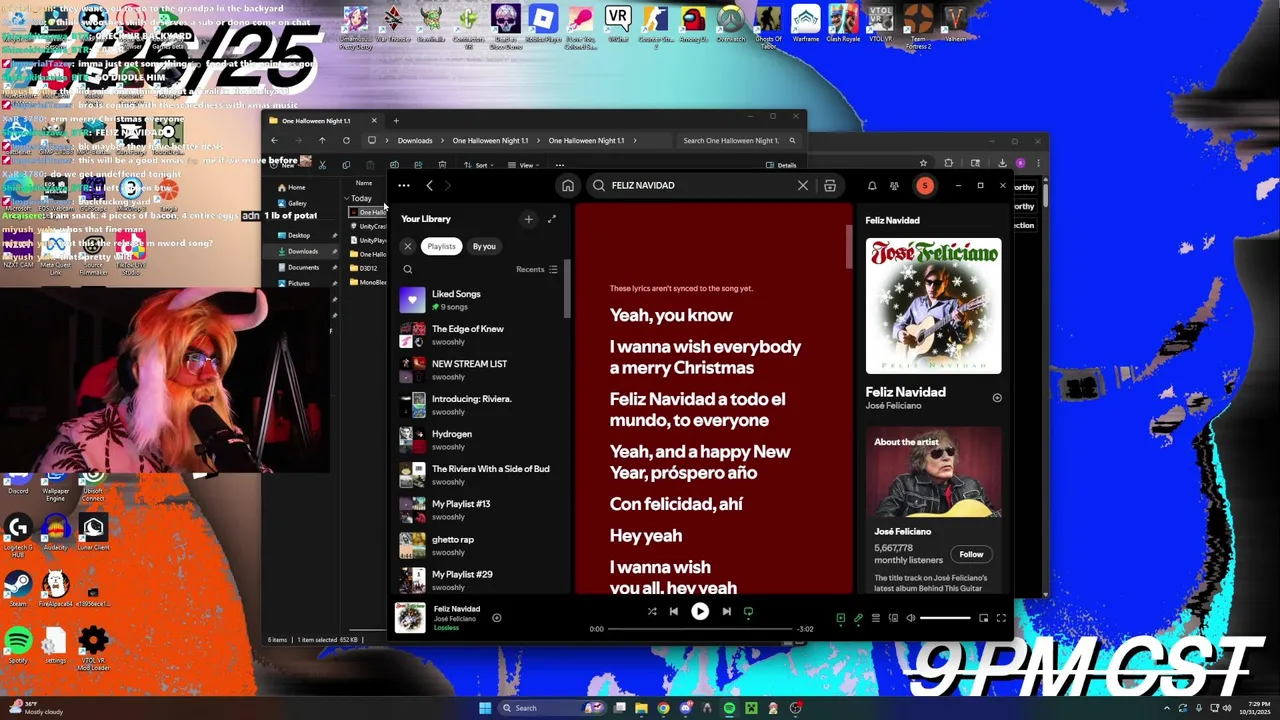1280x720 pixels.
Task: Enter Spotify full screen mode
Action: coord(1001,618)
